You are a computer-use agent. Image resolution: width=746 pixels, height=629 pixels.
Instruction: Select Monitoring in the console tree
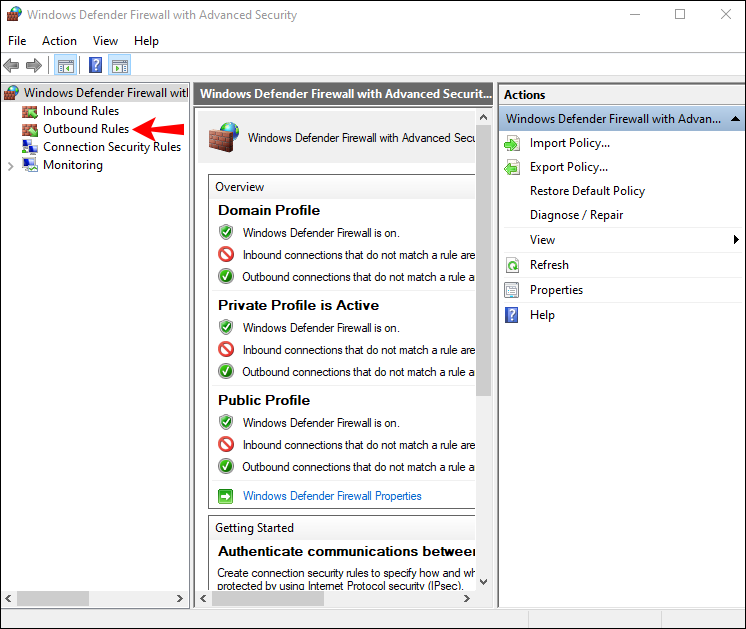tap(73, 165)
